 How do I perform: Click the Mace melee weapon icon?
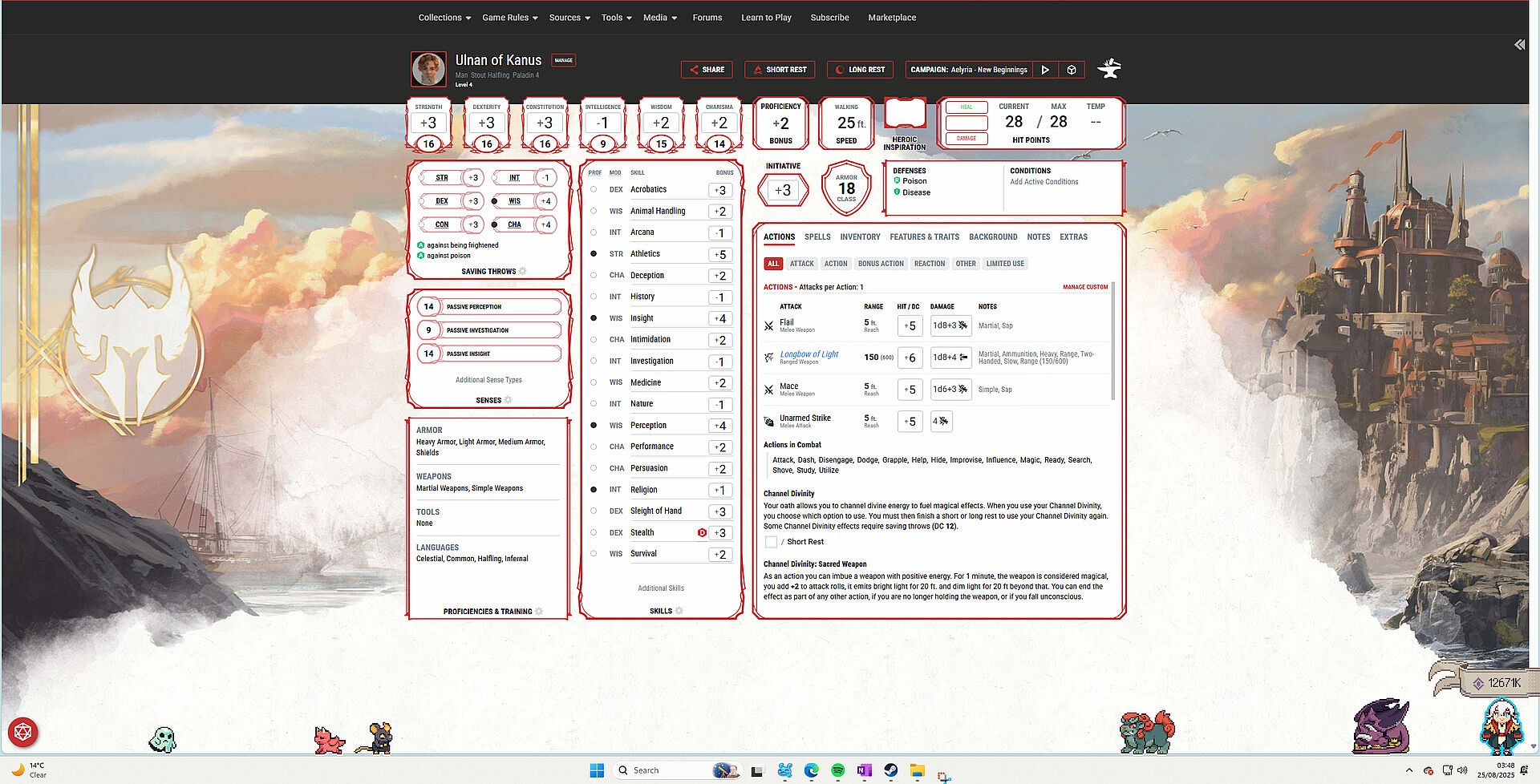coord(768,390)
